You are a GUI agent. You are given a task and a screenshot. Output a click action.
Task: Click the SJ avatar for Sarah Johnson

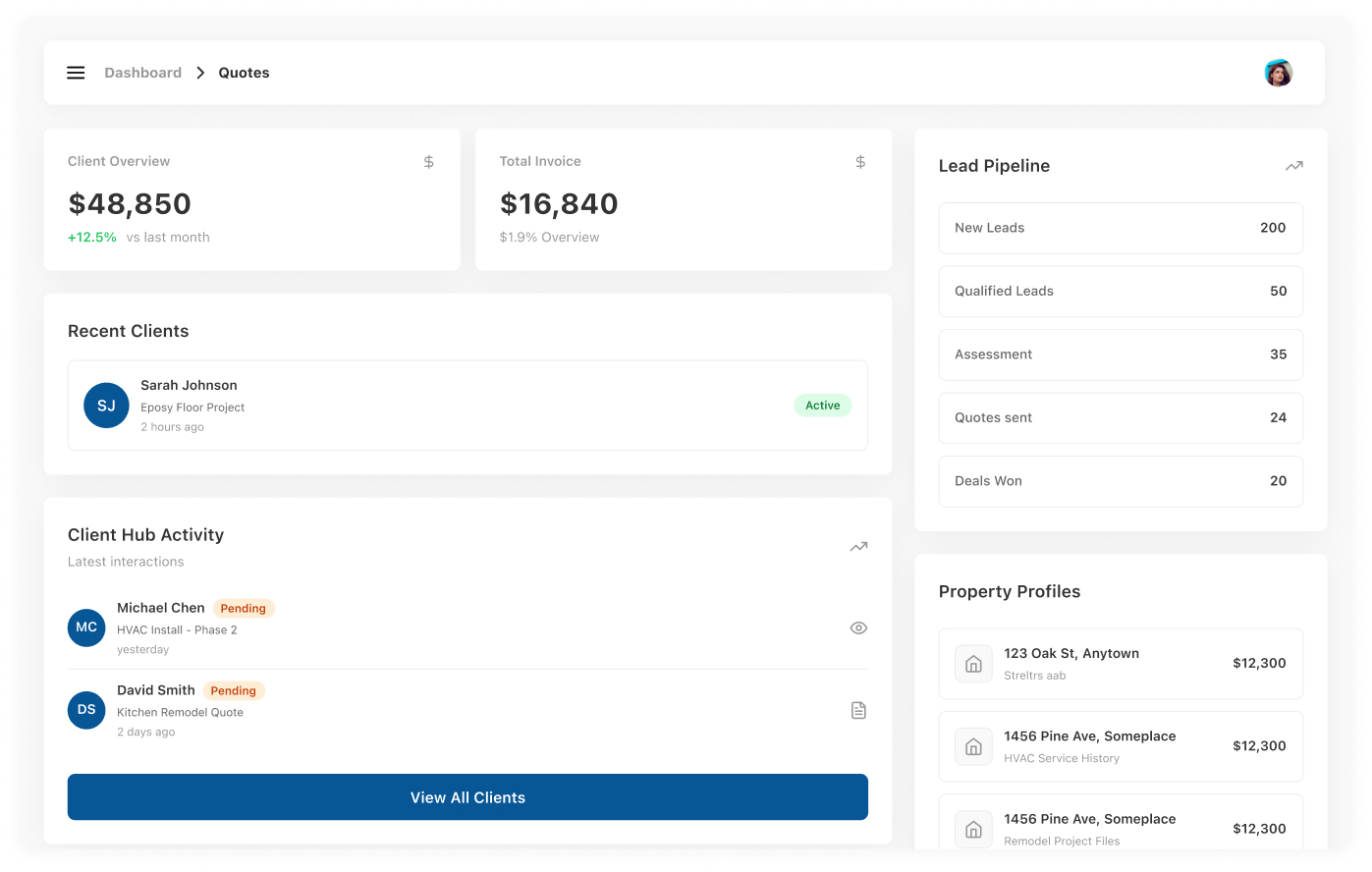[106, 406]
